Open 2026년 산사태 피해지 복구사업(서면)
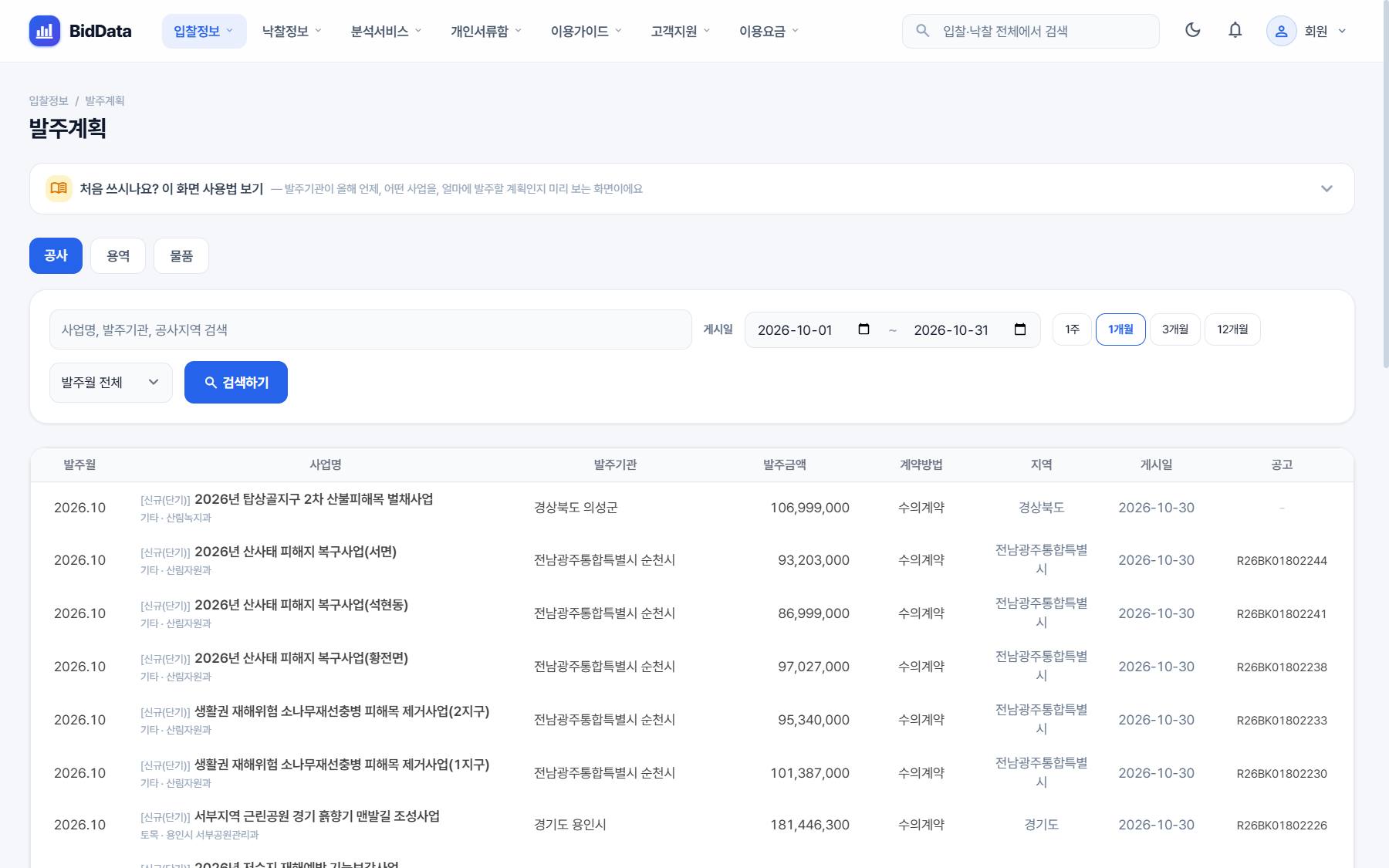1389x868 pixels. [x=296, y=552]
